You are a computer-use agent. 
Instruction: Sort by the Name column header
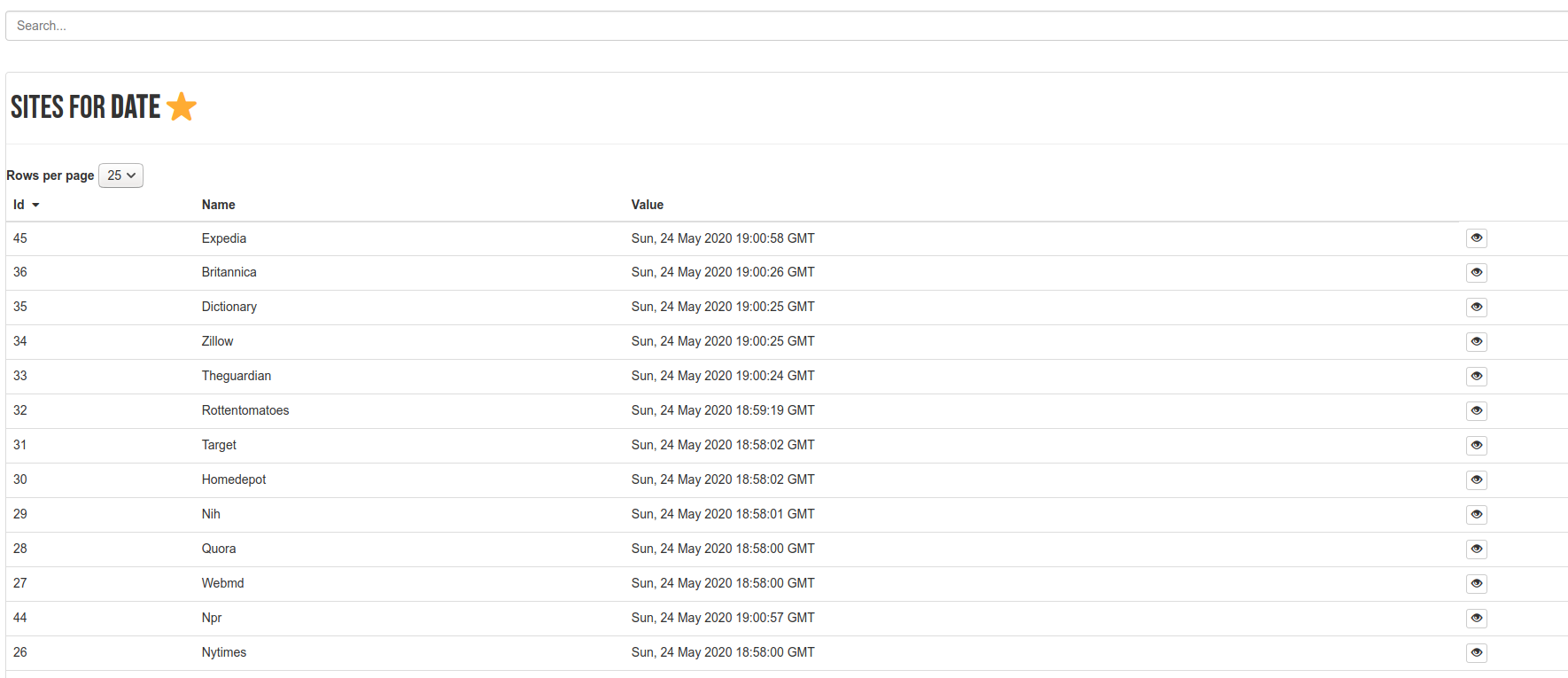(x=218, y=205)
